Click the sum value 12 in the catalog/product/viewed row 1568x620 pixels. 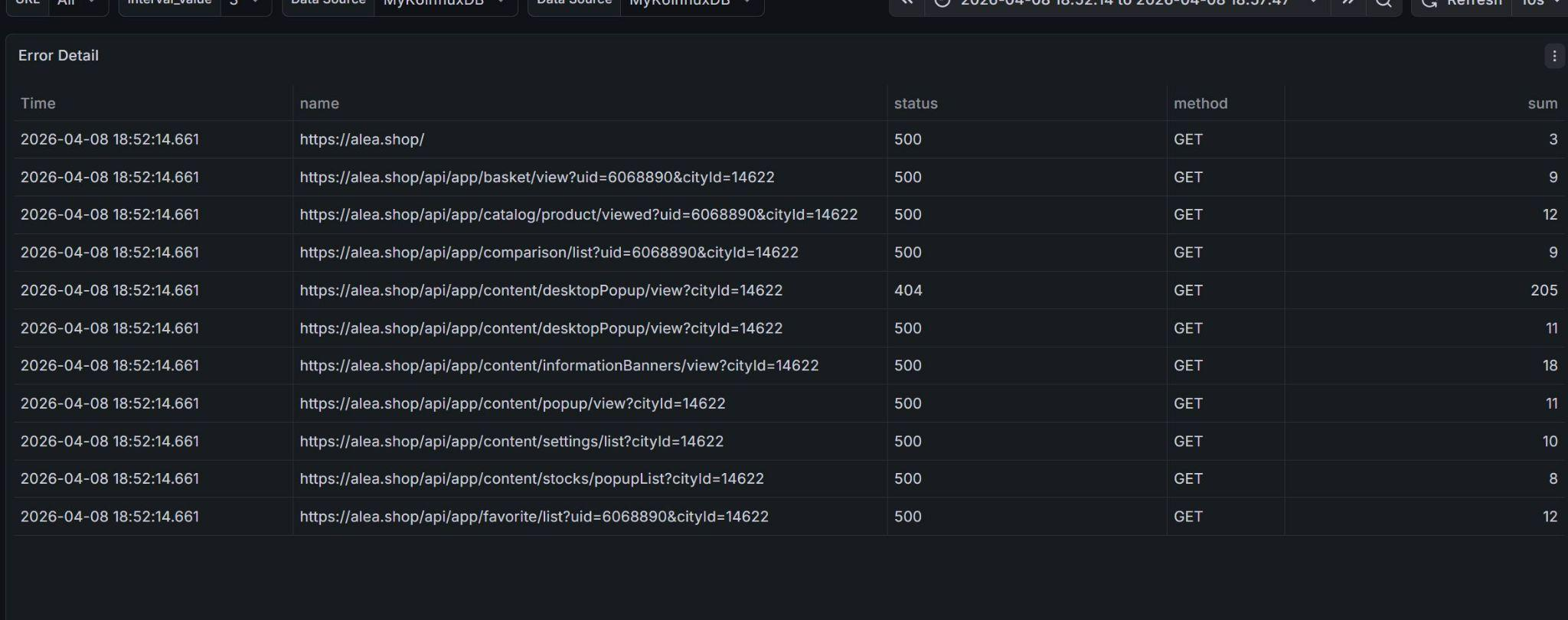click(x=1550, y=214)
